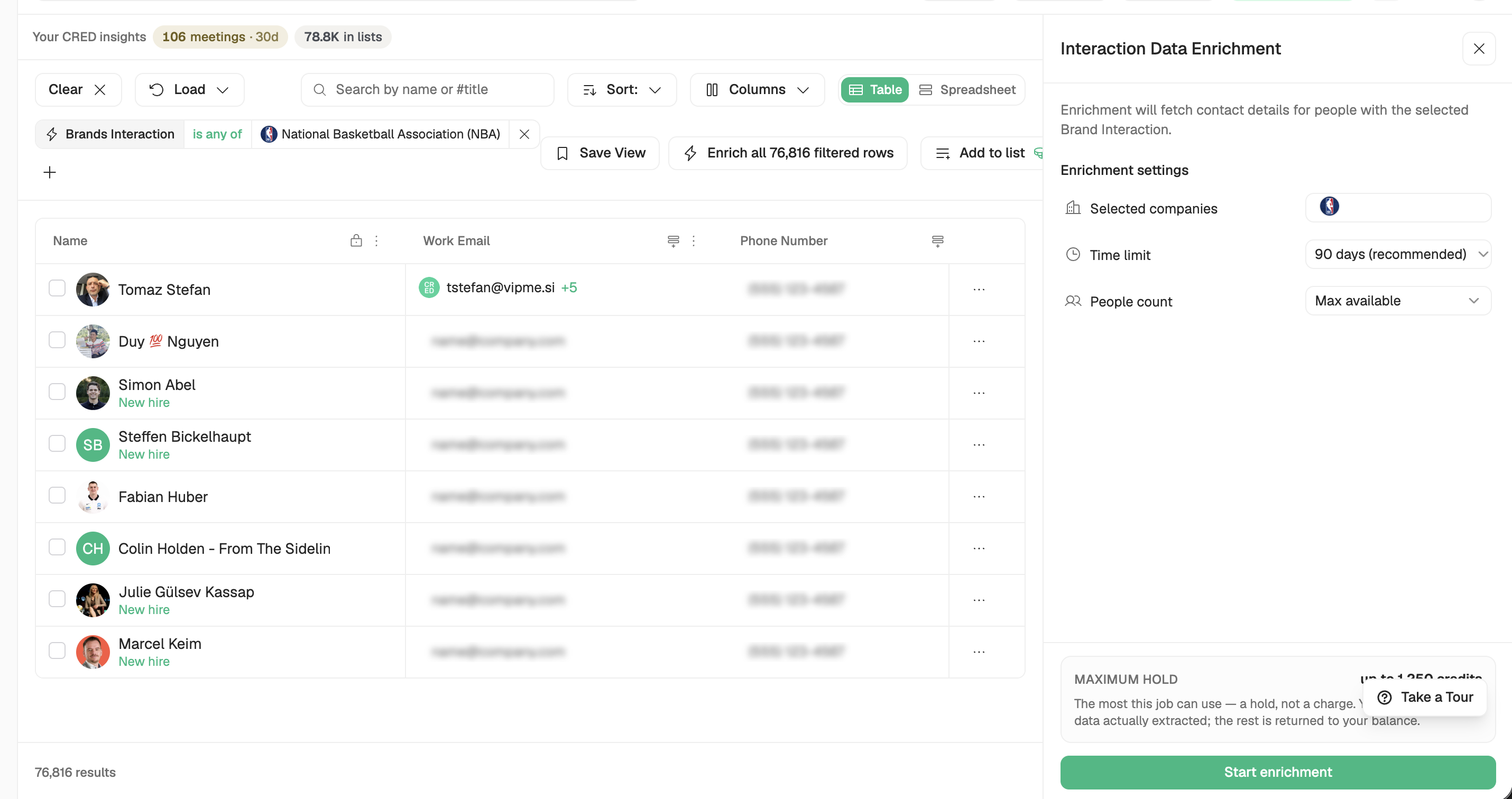Select Duy Nguyen row checkbox
Screen dimensions: 1512x799
coord(57,340)
